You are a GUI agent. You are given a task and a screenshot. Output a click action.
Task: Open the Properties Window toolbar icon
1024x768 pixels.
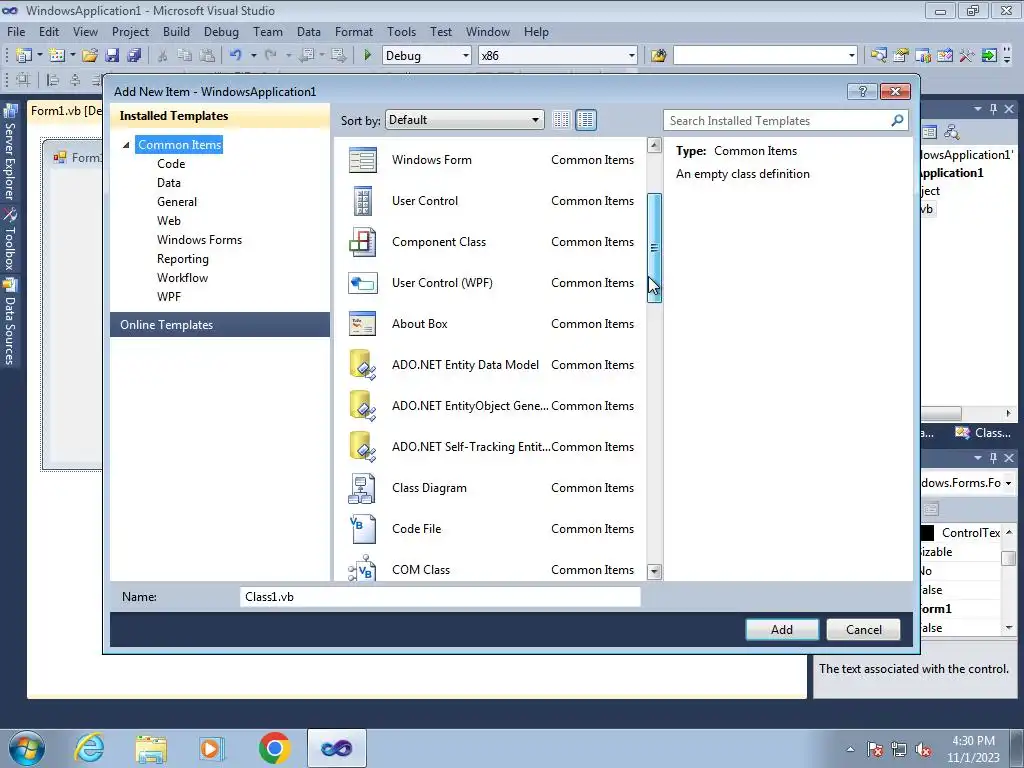coord(901,56)
